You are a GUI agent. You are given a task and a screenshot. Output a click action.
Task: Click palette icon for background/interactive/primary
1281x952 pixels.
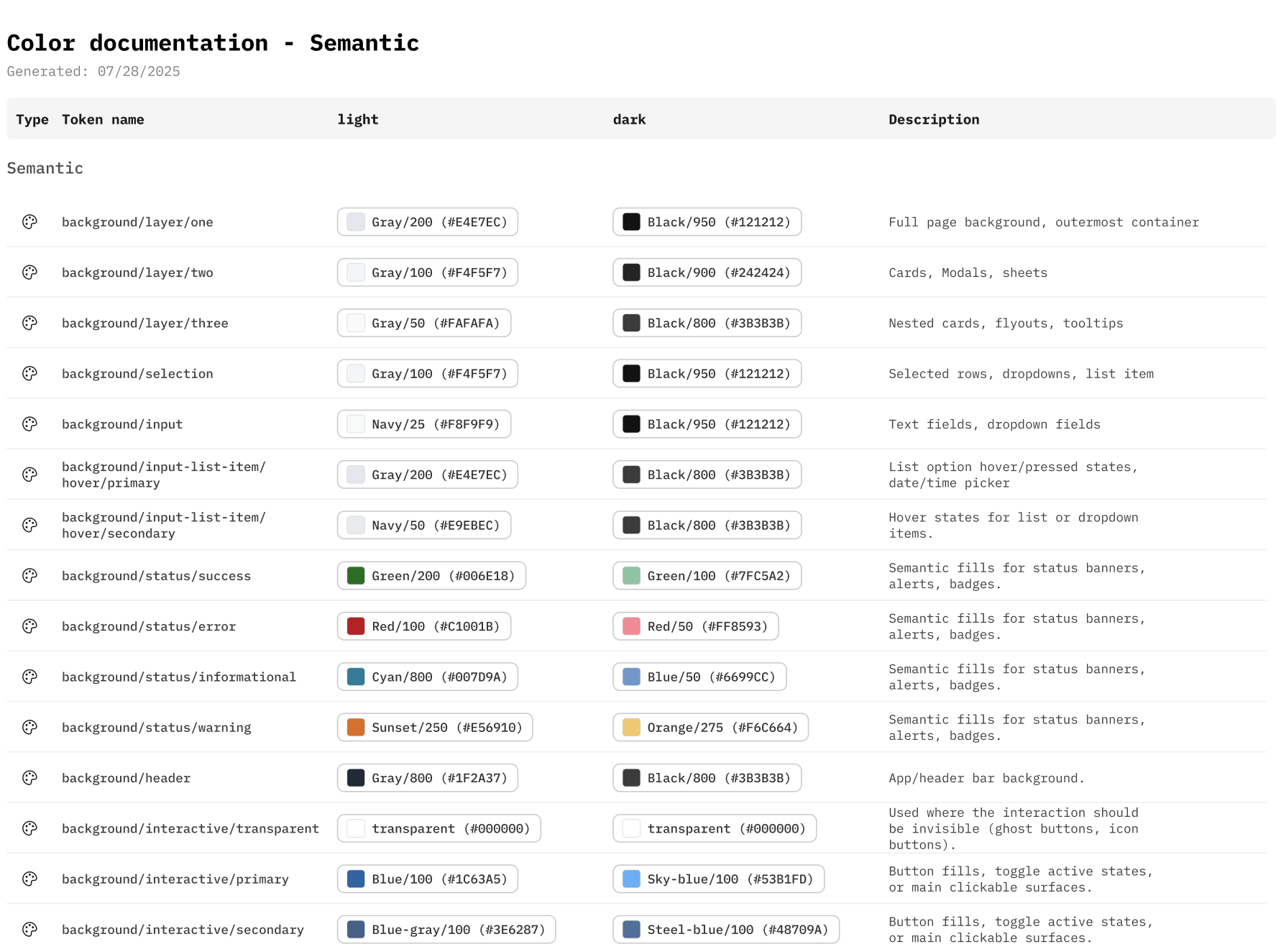[x=29, y=879]
